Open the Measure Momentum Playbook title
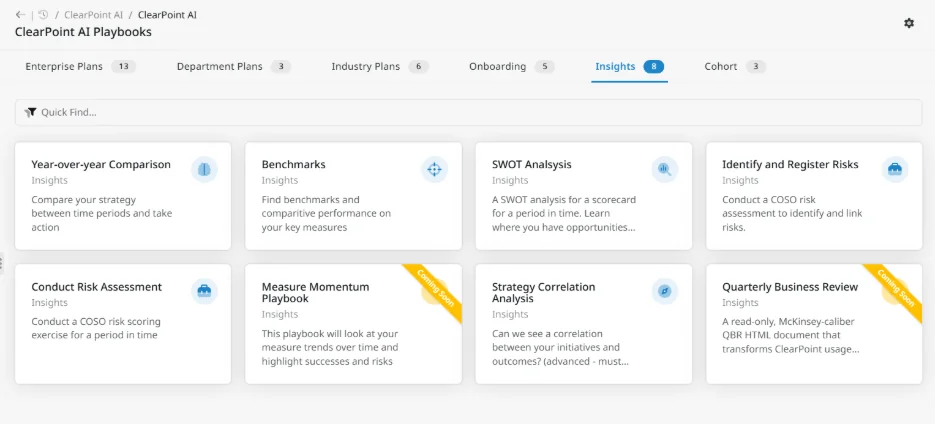The height and width of the screenshot is (424, 936). tap(315, 293)
